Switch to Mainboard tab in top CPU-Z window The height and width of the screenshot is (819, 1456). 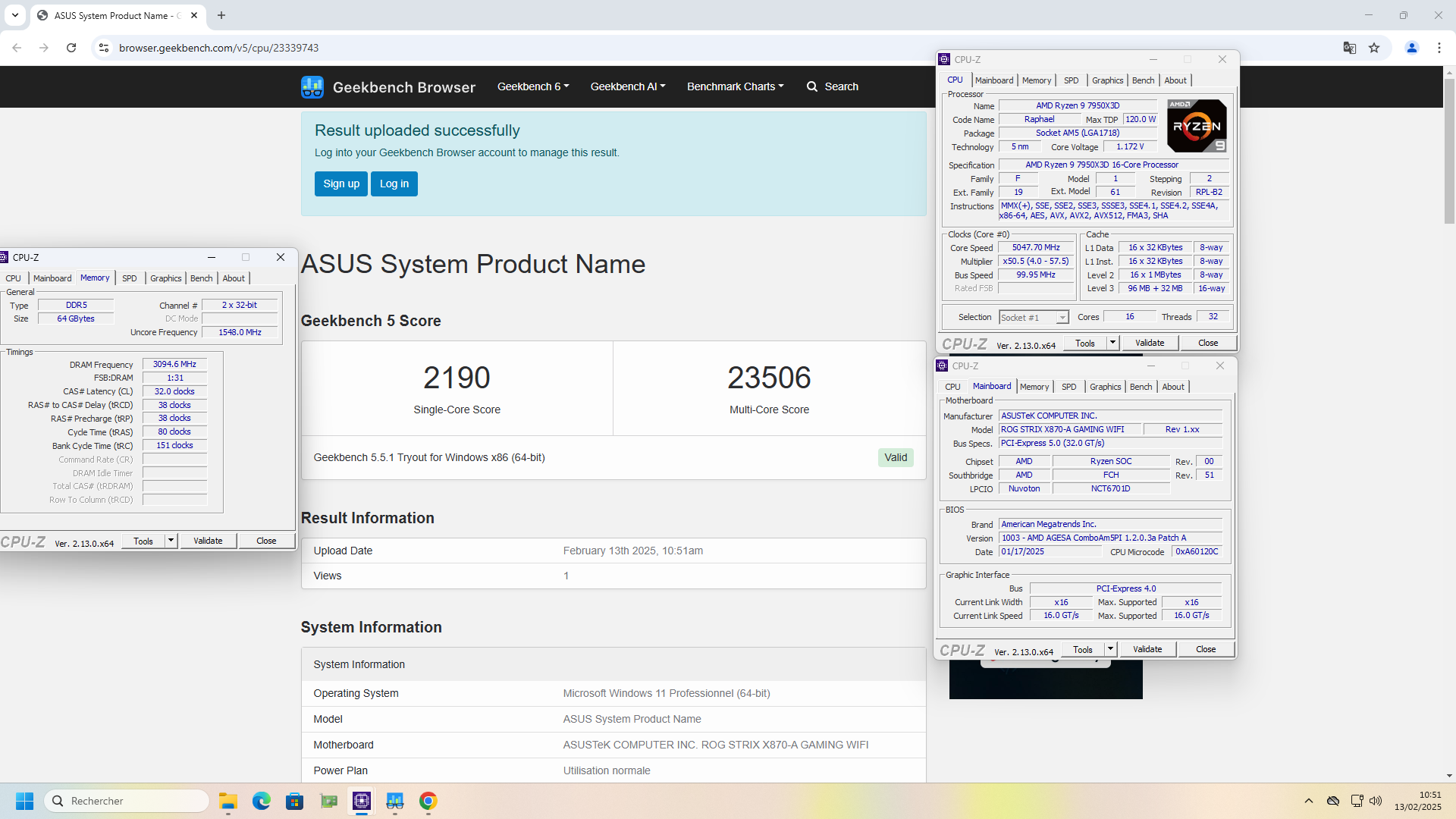pyautogui.click(x=994, y=80)
